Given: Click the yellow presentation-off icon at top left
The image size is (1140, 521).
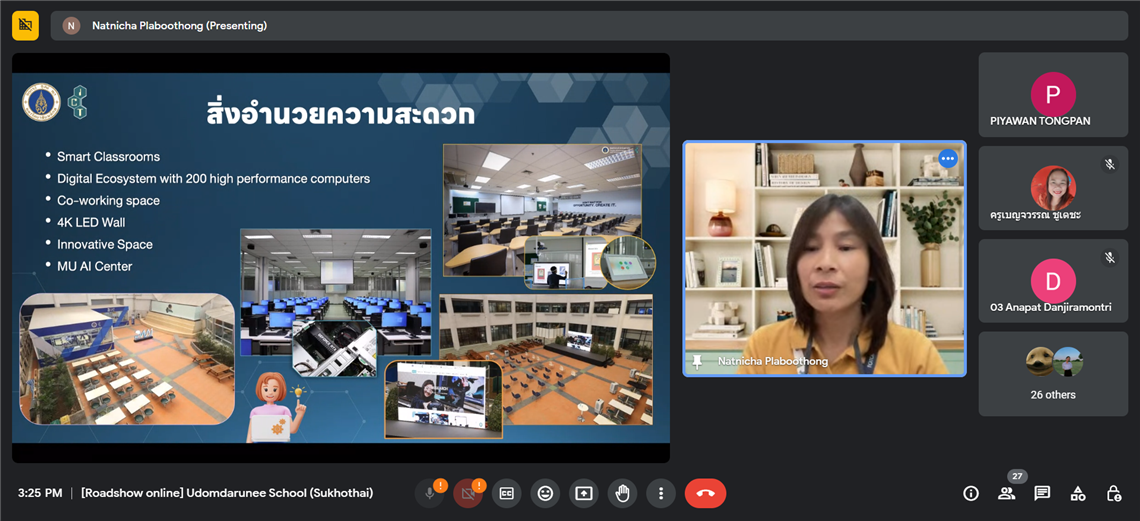Looking at the screenshot, I should [25, 26].
